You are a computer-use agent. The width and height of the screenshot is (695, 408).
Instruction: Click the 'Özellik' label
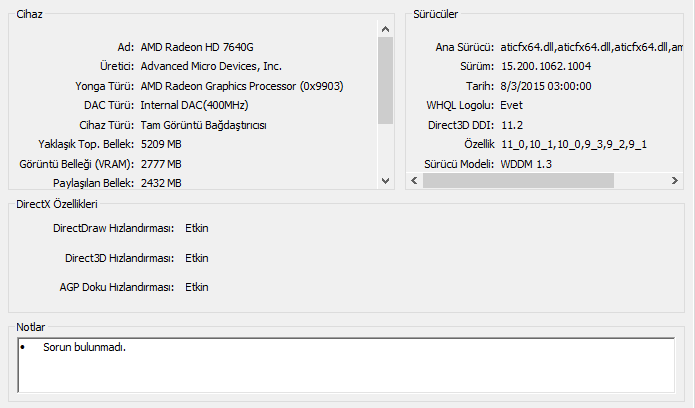coord(479,144)
